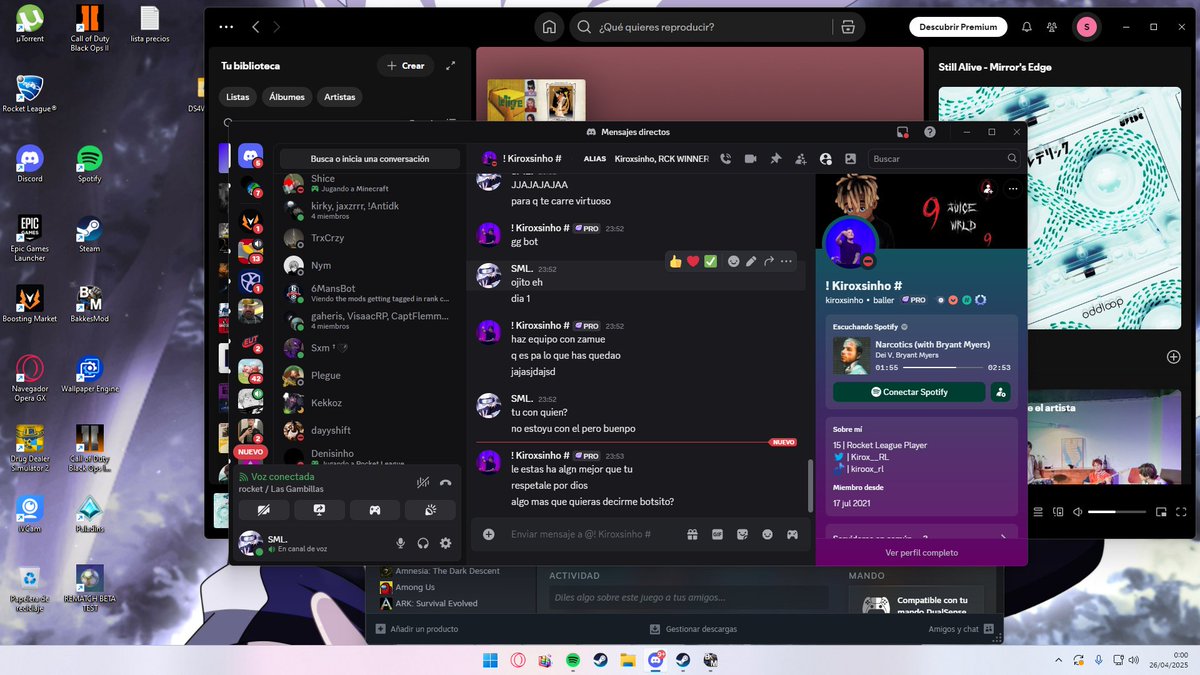Viewport: 1200px width, 675px height.
Task: Show hidden system tray icons chevron
Action: click(x=1059, y=660)
